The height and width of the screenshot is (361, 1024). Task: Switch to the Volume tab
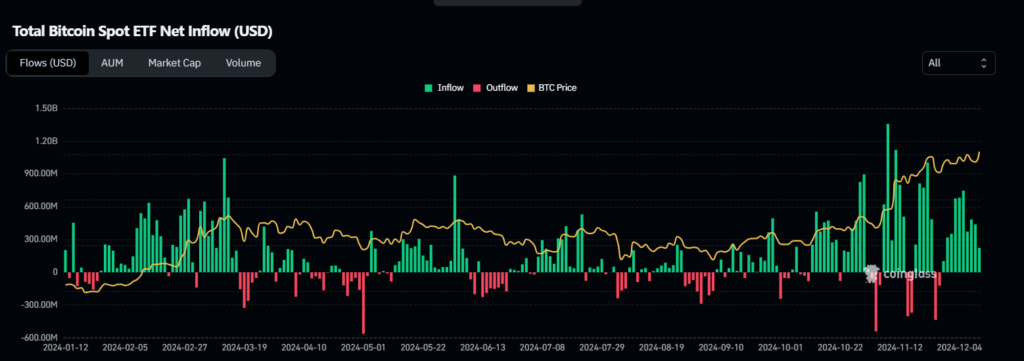click(x=243, y=63)
